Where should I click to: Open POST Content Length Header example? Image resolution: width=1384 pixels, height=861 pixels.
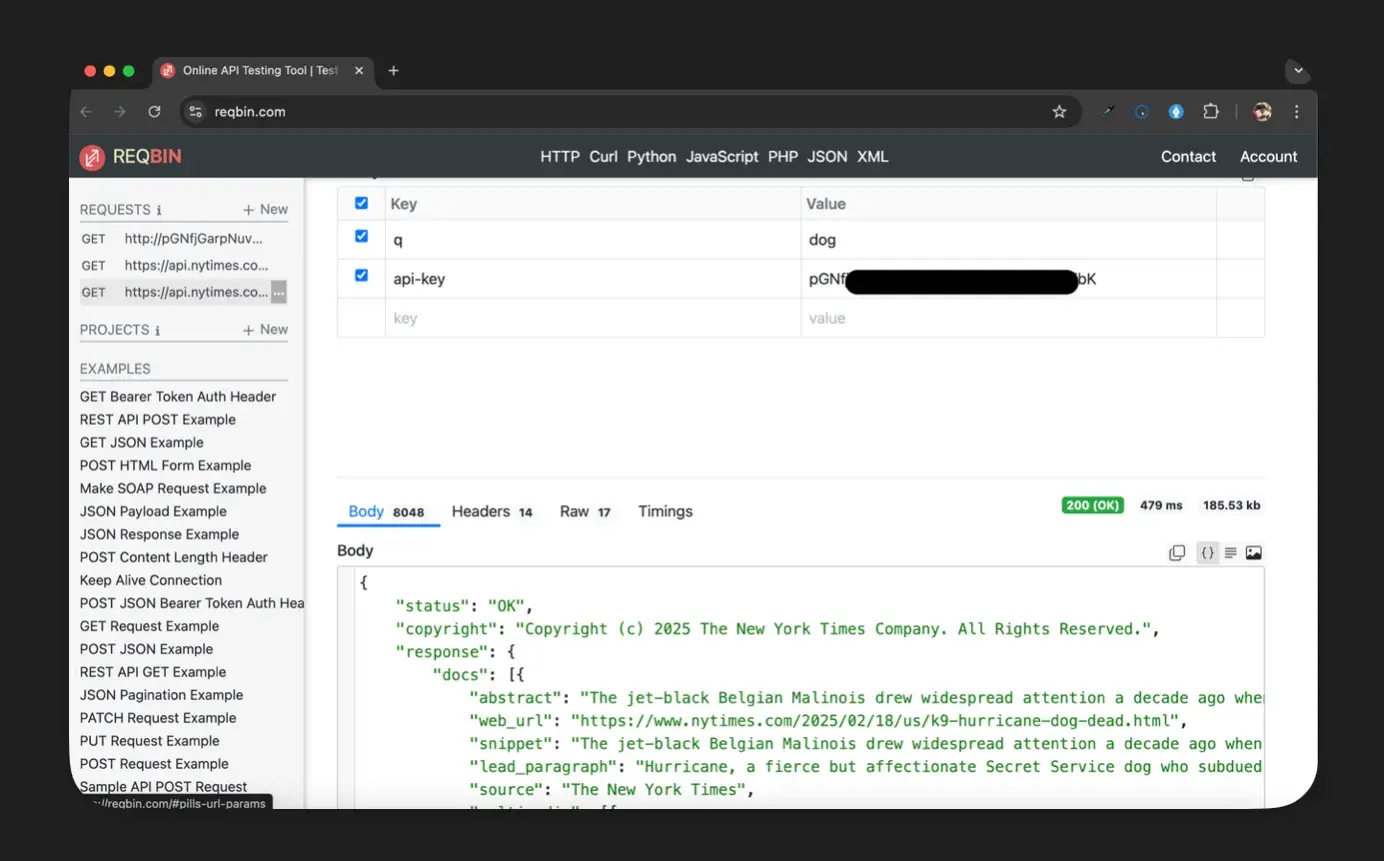tap(174, 558)
